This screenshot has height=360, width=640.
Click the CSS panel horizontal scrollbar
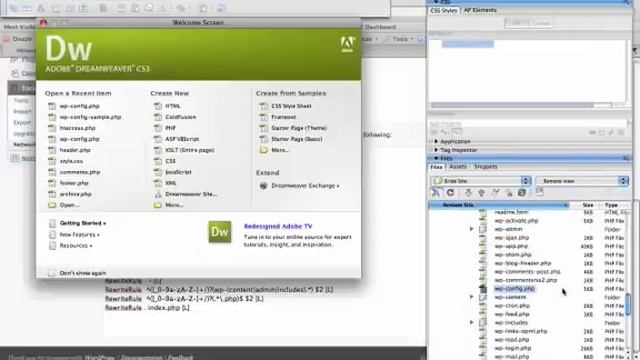513,105
